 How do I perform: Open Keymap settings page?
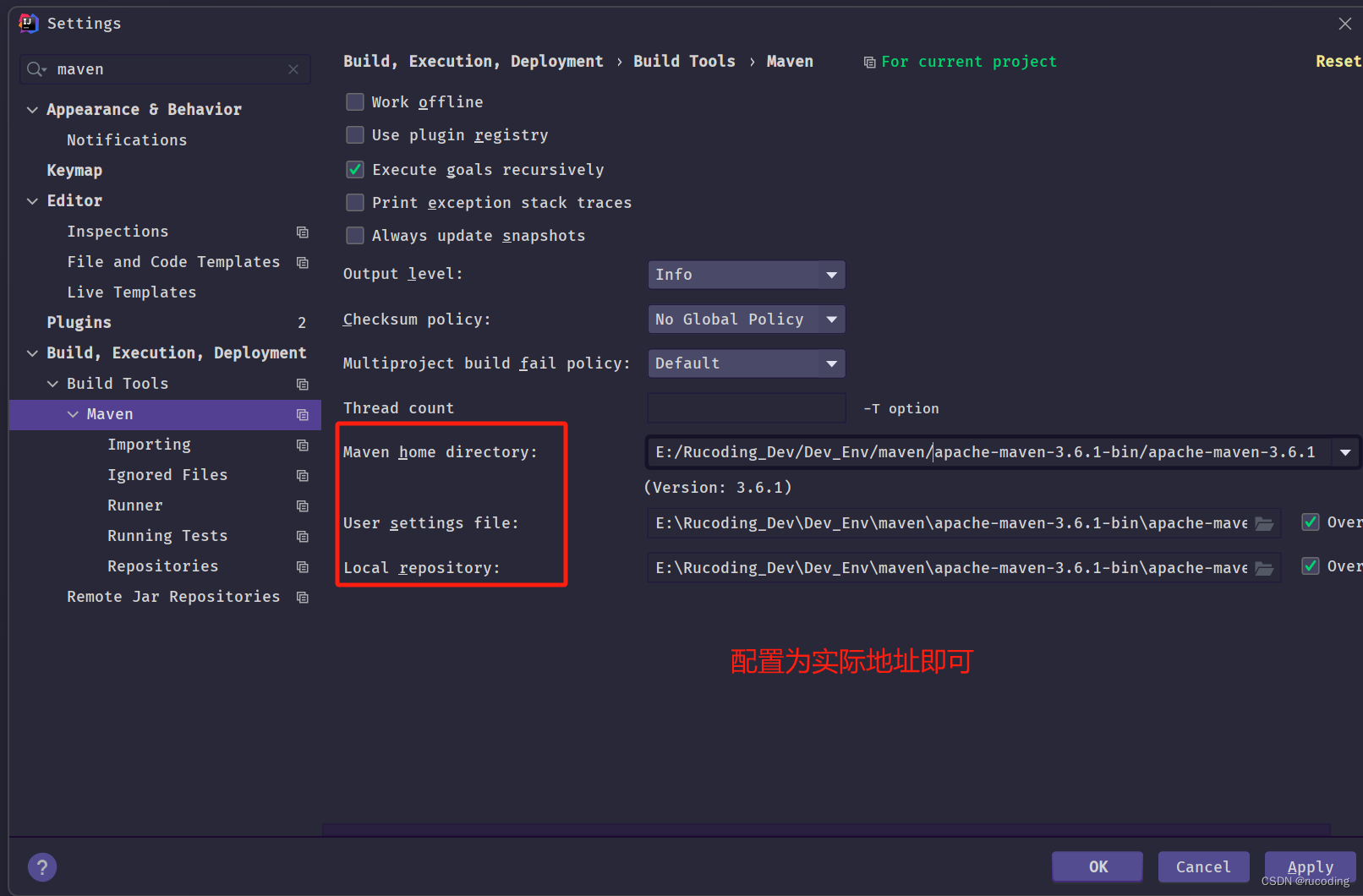point(74,171)
